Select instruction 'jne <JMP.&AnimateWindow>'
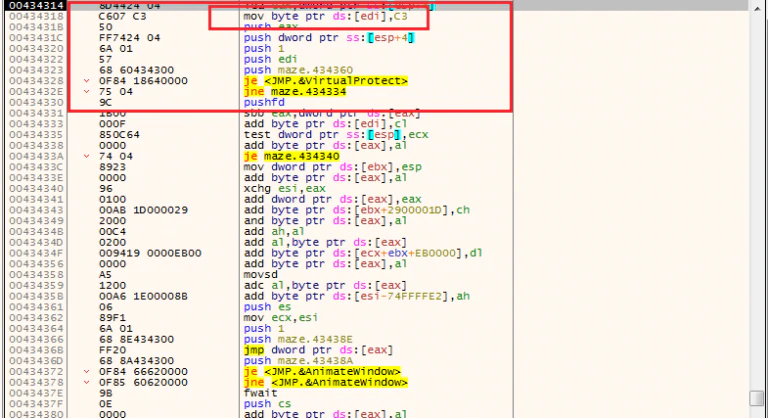The width and height of the screenshot is (768, 418). point(326,383)
